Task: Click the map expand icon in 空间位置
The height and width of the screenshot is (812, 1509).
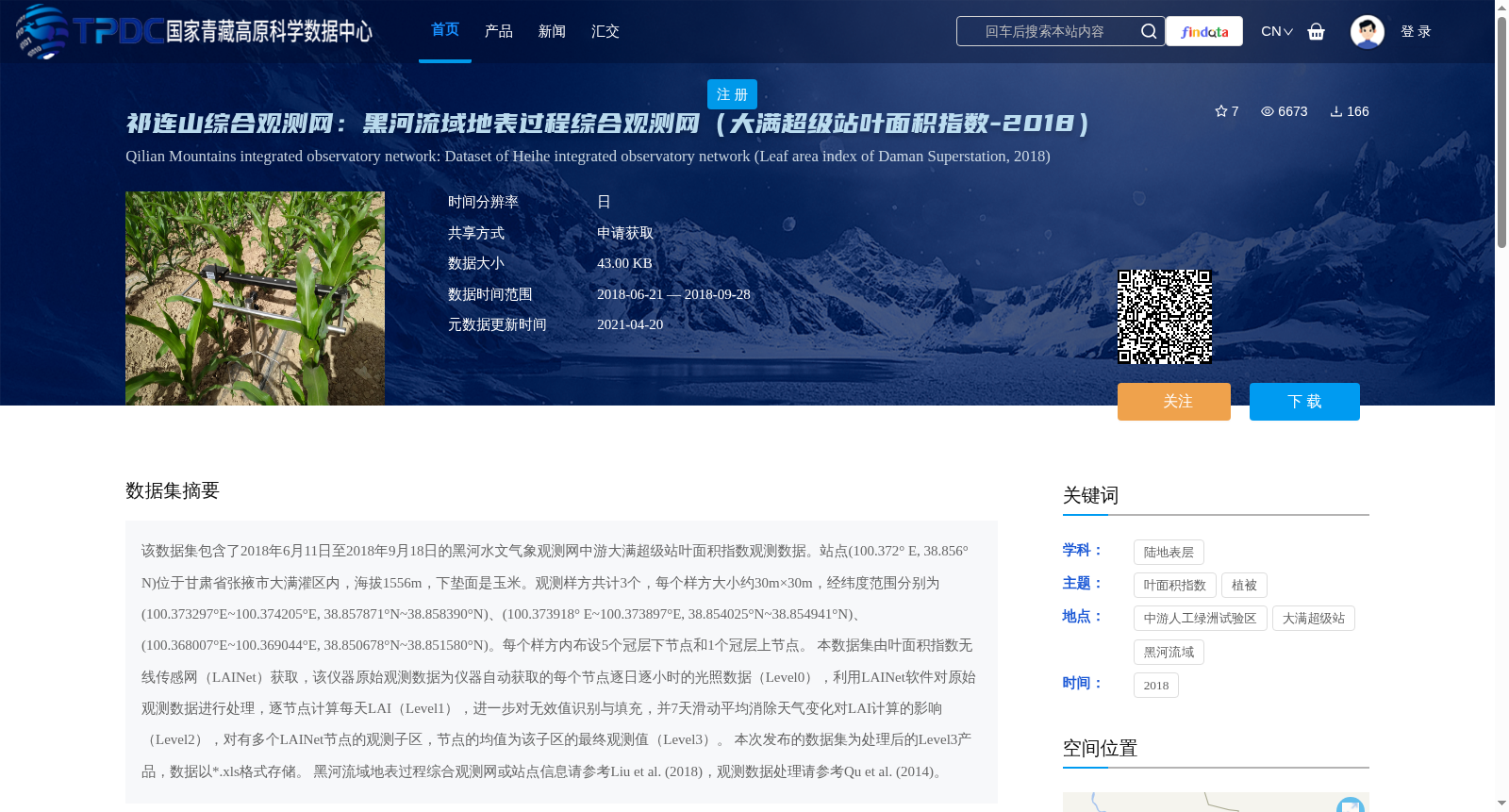Action: point(1351,805)
